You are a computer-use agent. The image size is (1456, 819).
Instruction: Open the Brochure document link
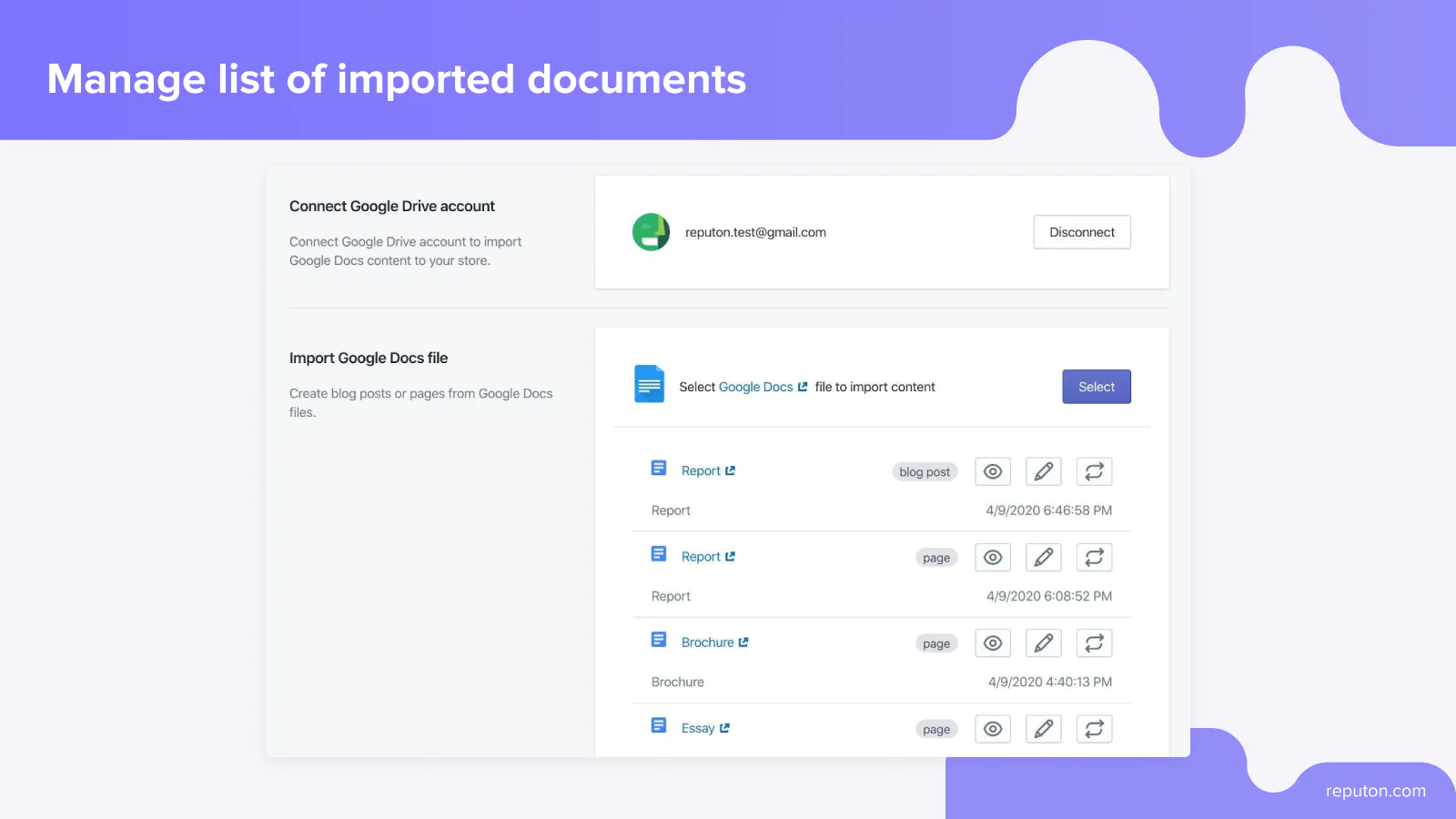pos(714,642)
